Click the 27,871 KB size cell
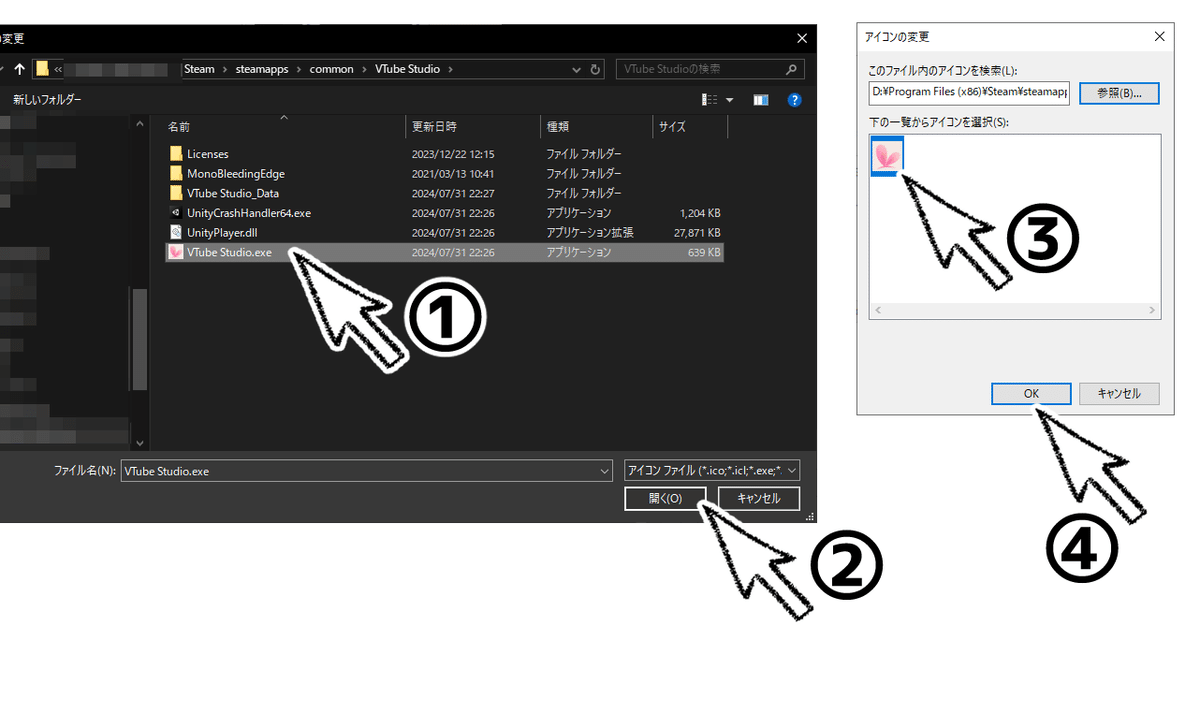 (698, 232)
